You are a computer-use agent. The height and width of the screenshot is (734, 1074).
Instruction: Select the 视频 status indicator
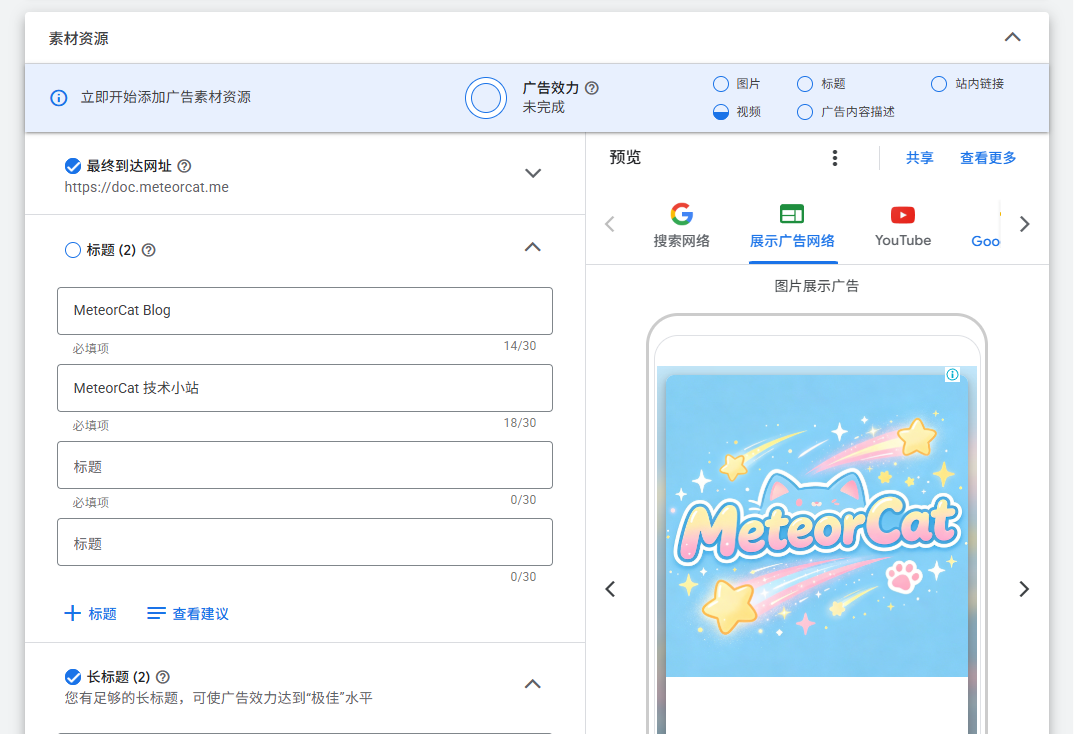(721, 112)
